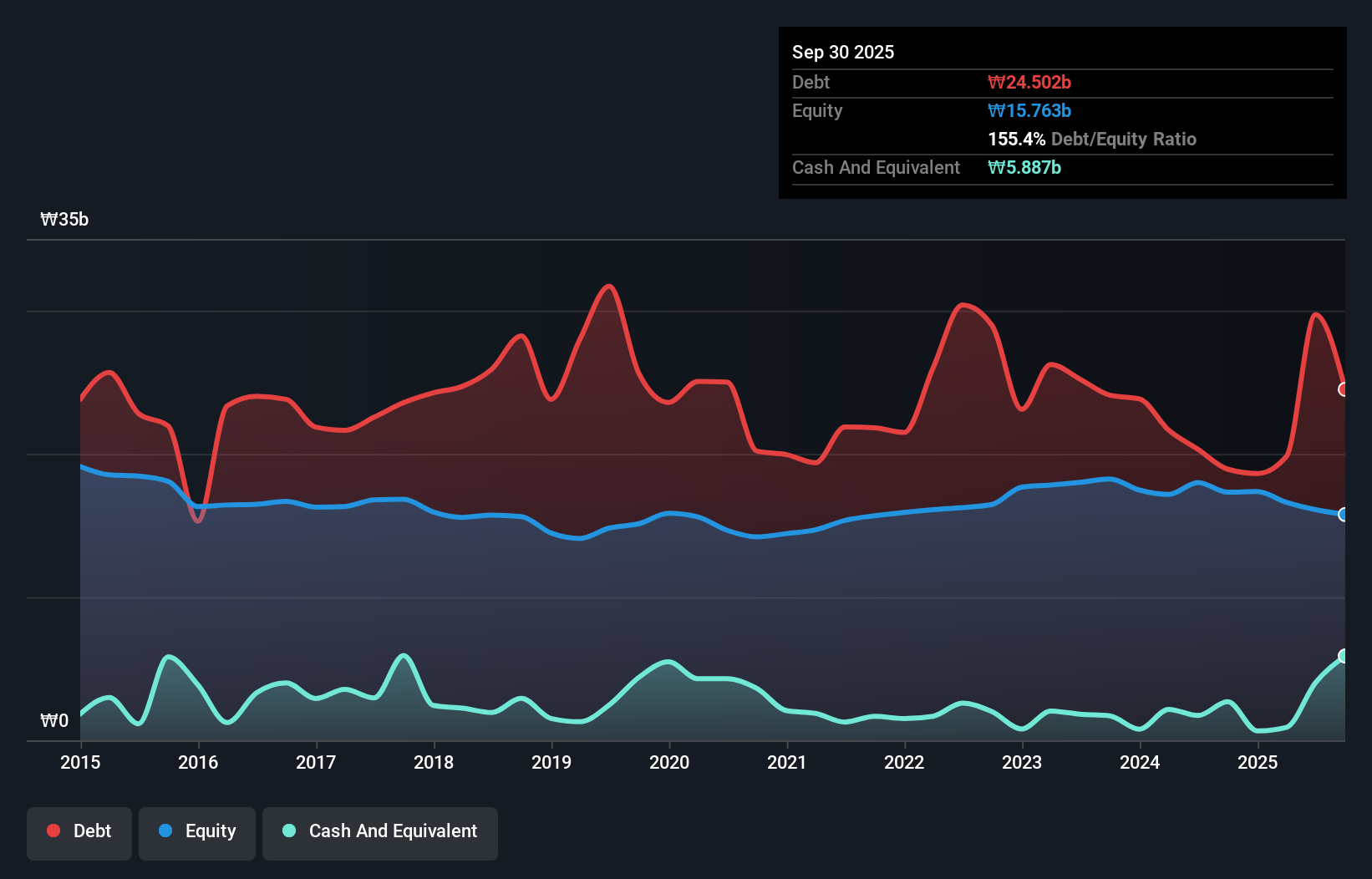Select the Debt endpoint marker on the chart
1372x879 pixels.
1343,389
